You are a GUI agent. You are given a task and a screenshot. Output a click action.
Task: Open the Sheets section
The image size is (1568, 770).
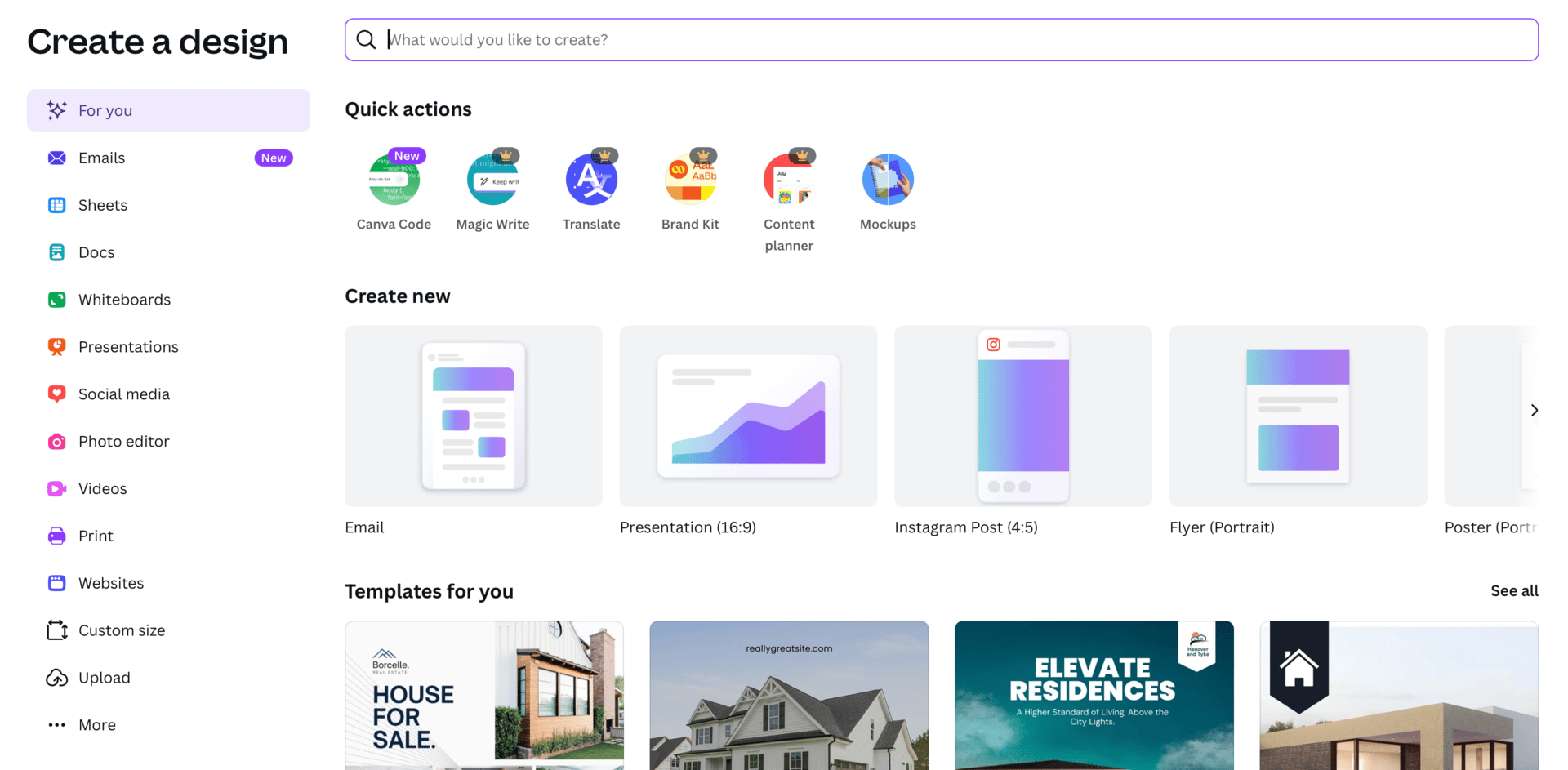103,205
